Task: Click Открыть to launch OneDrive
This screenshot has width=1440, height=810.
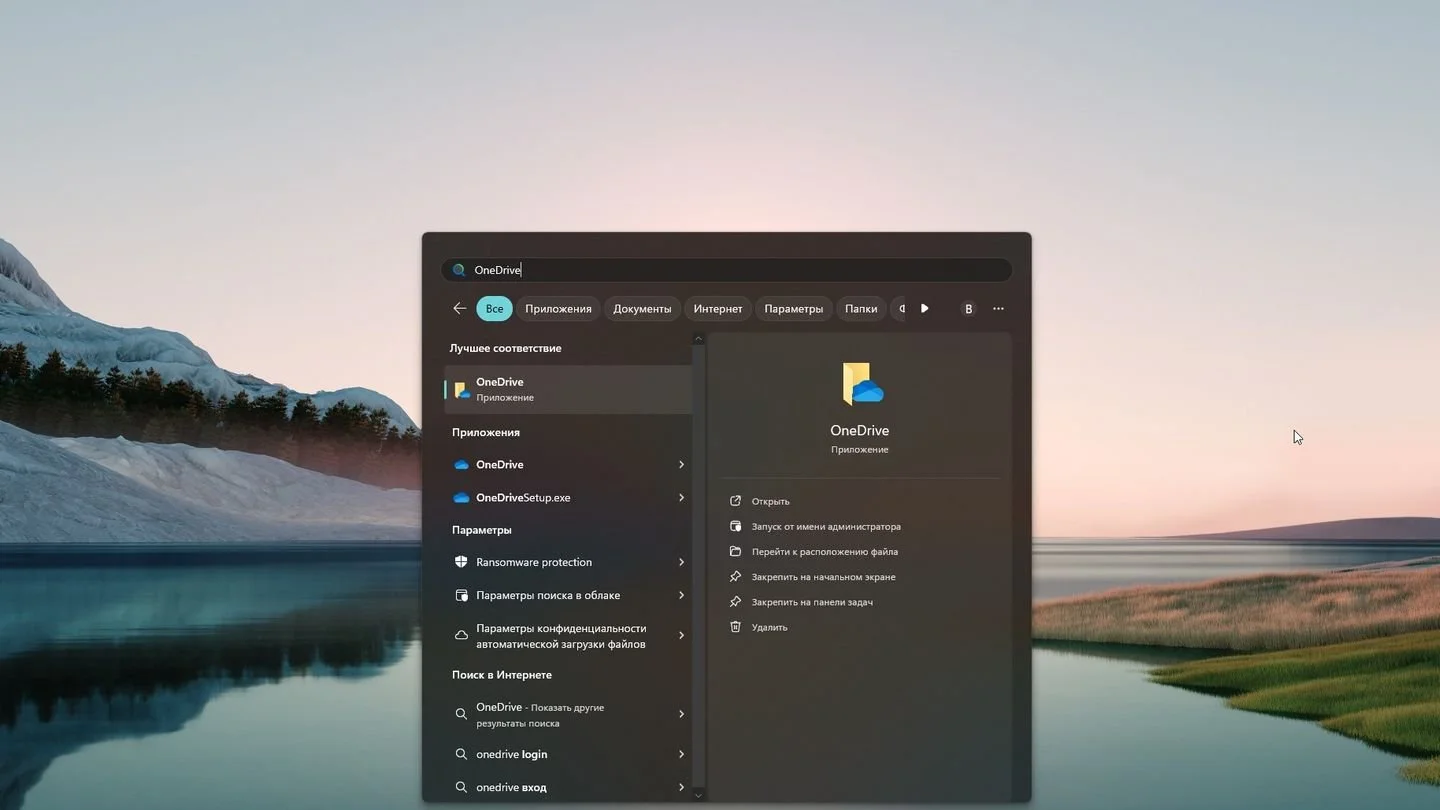Action: (770, 501)
